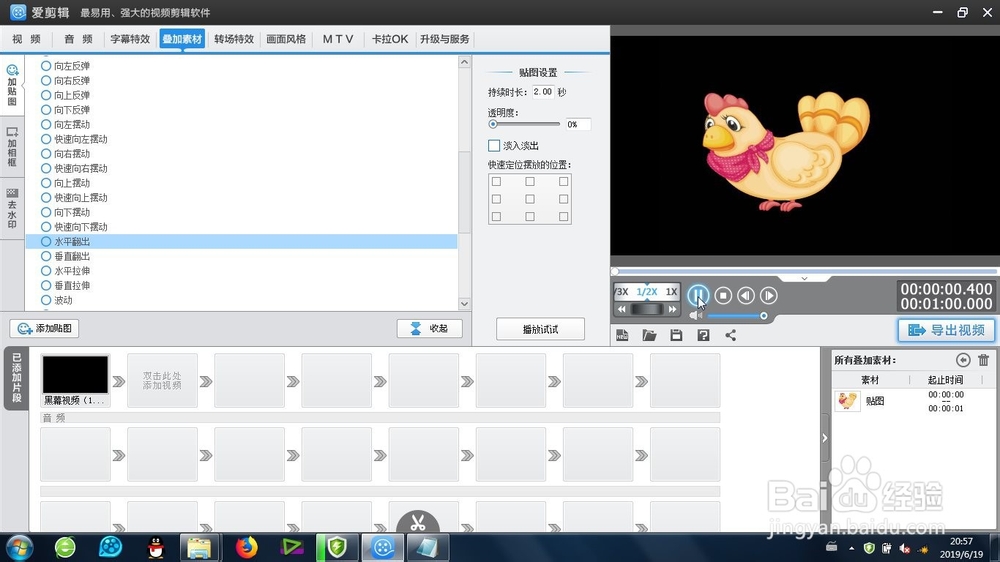1000x562 pixels.
Task: Expand the arrow below preview progress bar
Action: click(x=804, y=279)
